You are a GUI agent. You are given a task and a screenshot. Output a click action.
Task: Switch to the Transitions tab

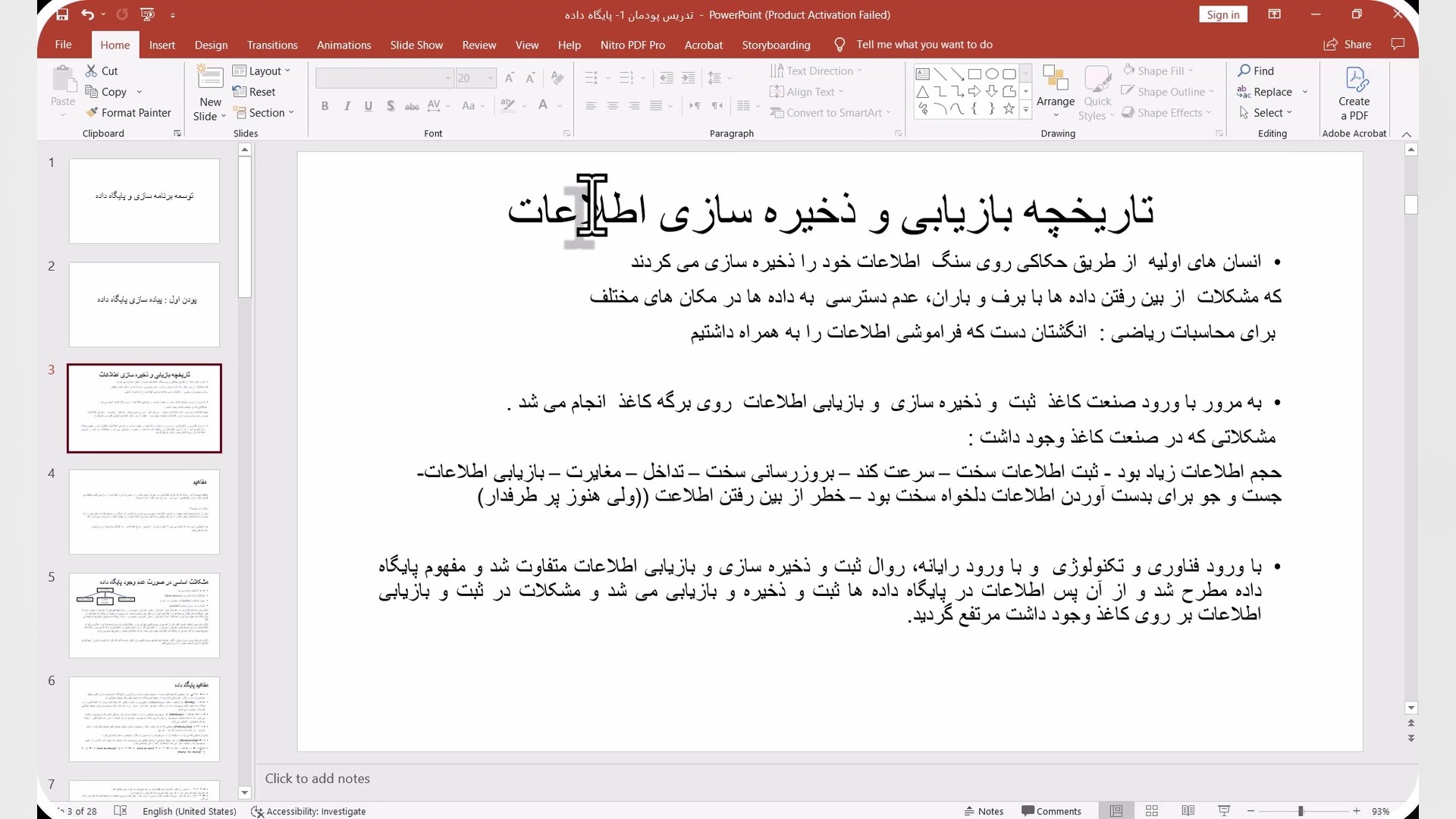pos(271,45)
